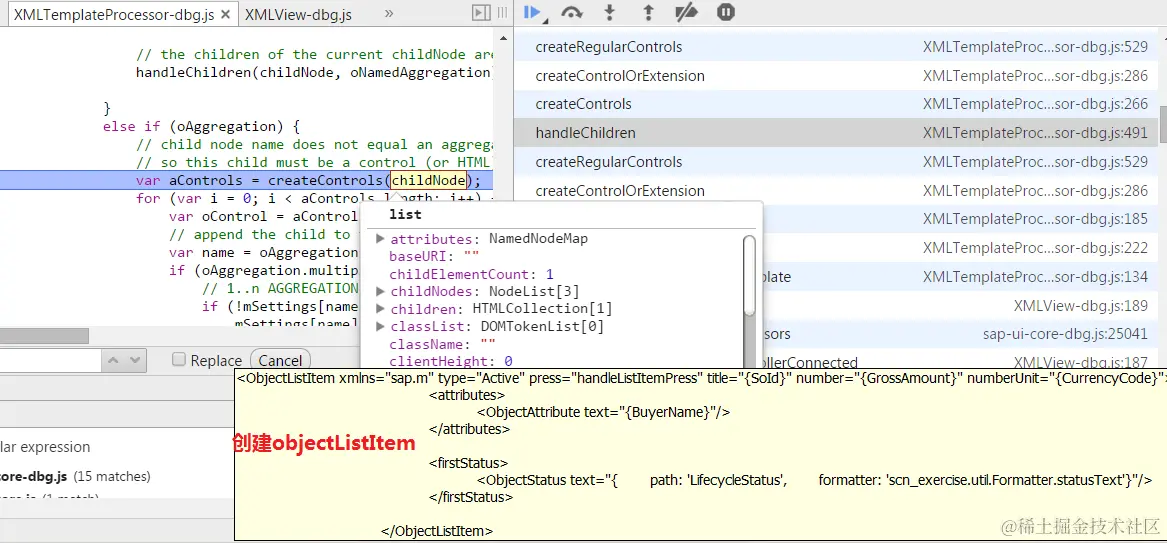
Task: Click the 'var aControls' breakpoint line
Action: 246,180
